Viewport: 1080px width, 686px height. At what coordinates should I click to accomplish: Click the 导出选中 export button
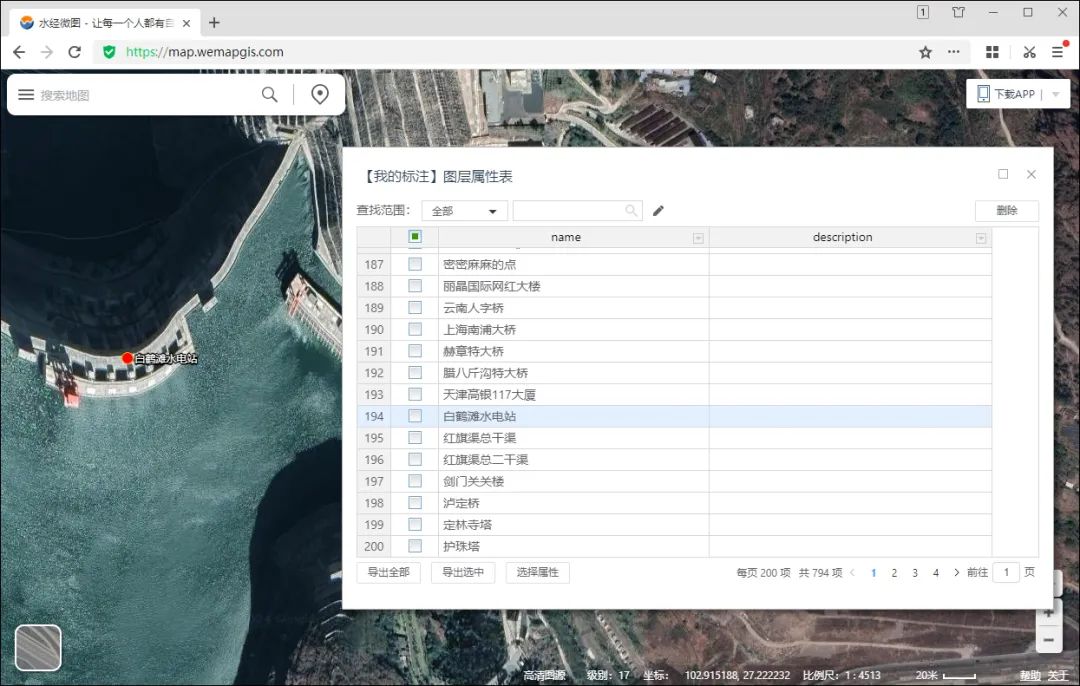point(462,572)
